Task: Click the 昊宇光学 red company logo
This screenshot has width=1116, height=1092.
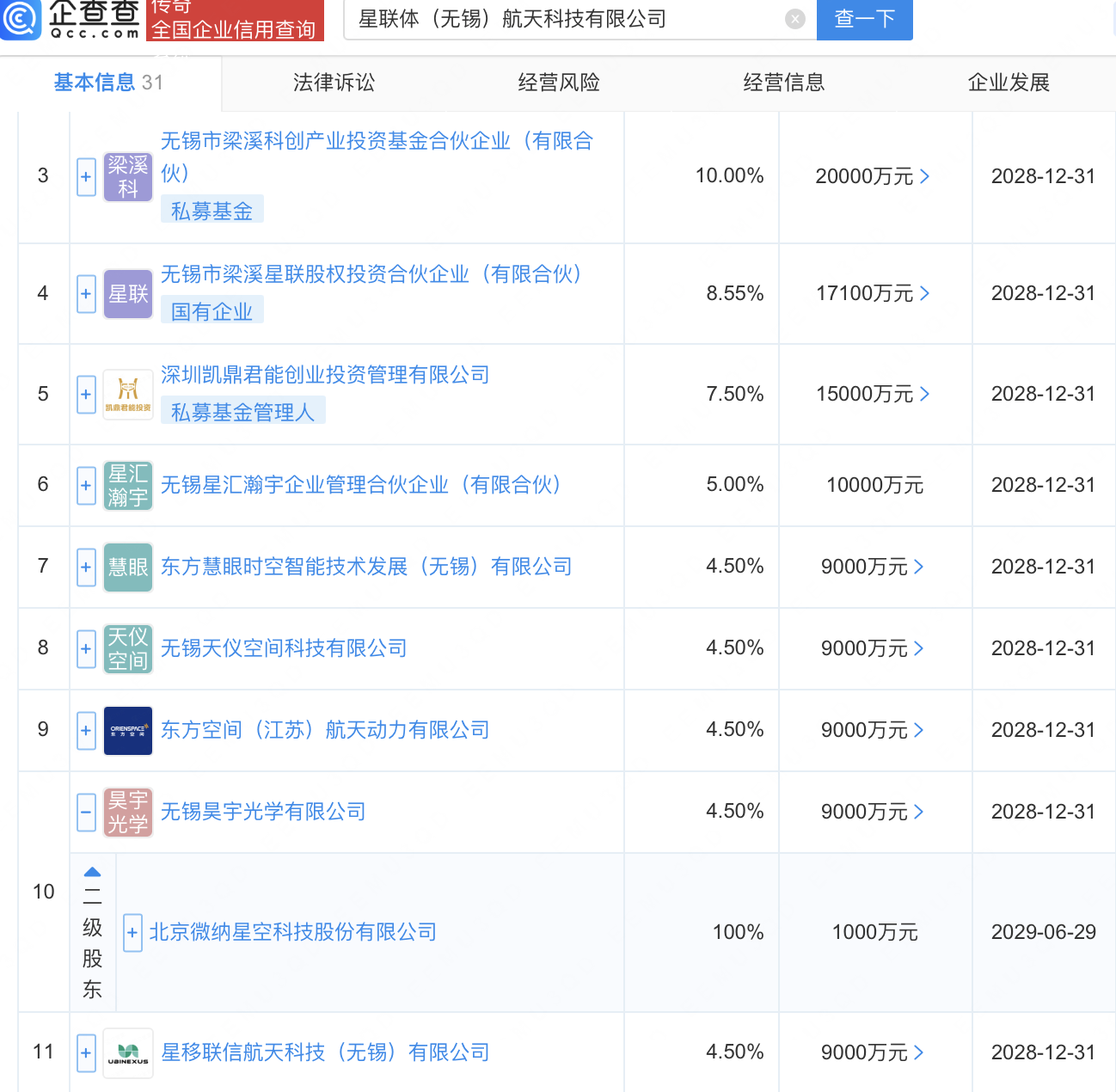Action: click(128, 813)
